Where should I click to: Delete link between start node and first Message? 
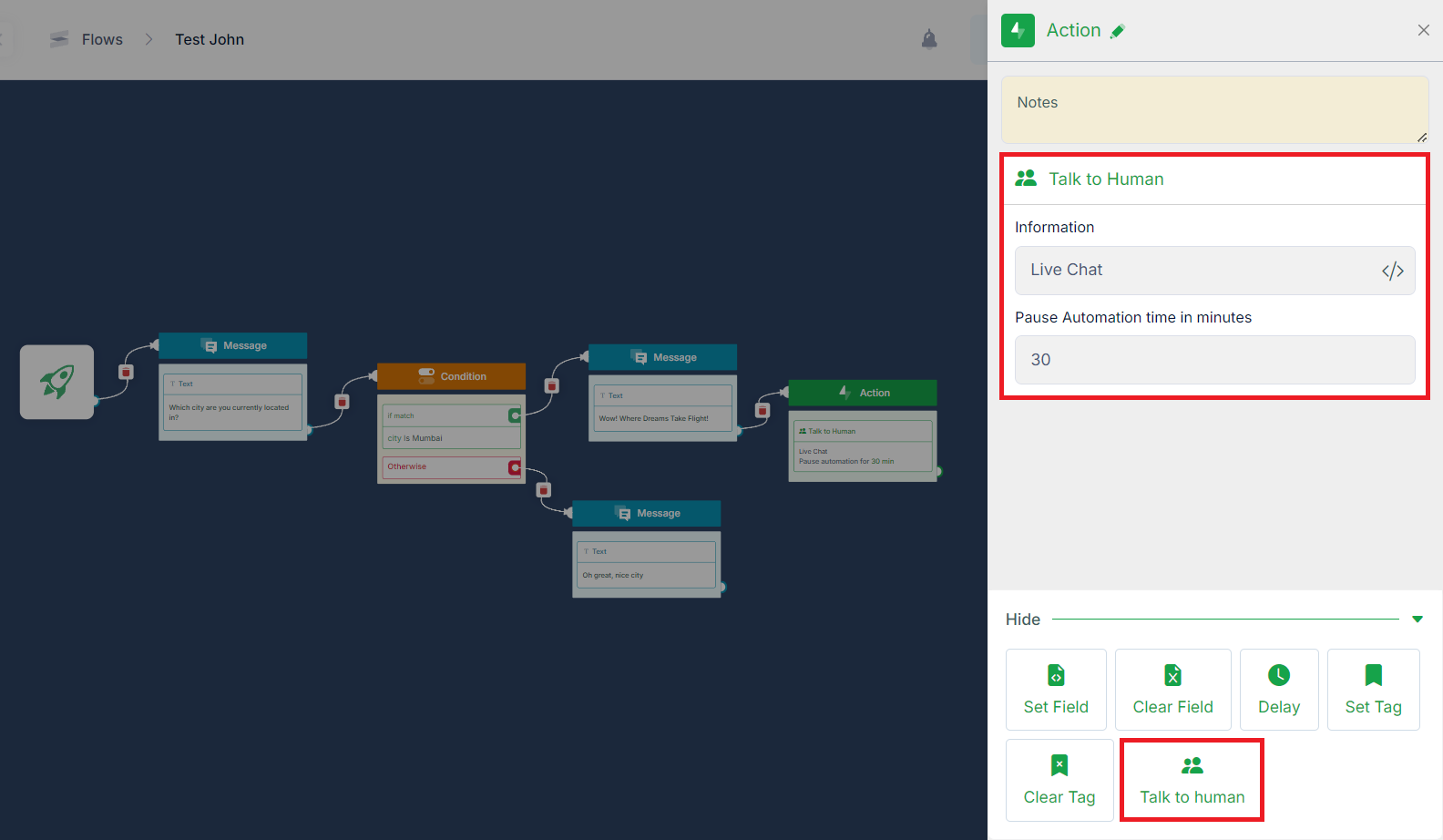(127, 372)
